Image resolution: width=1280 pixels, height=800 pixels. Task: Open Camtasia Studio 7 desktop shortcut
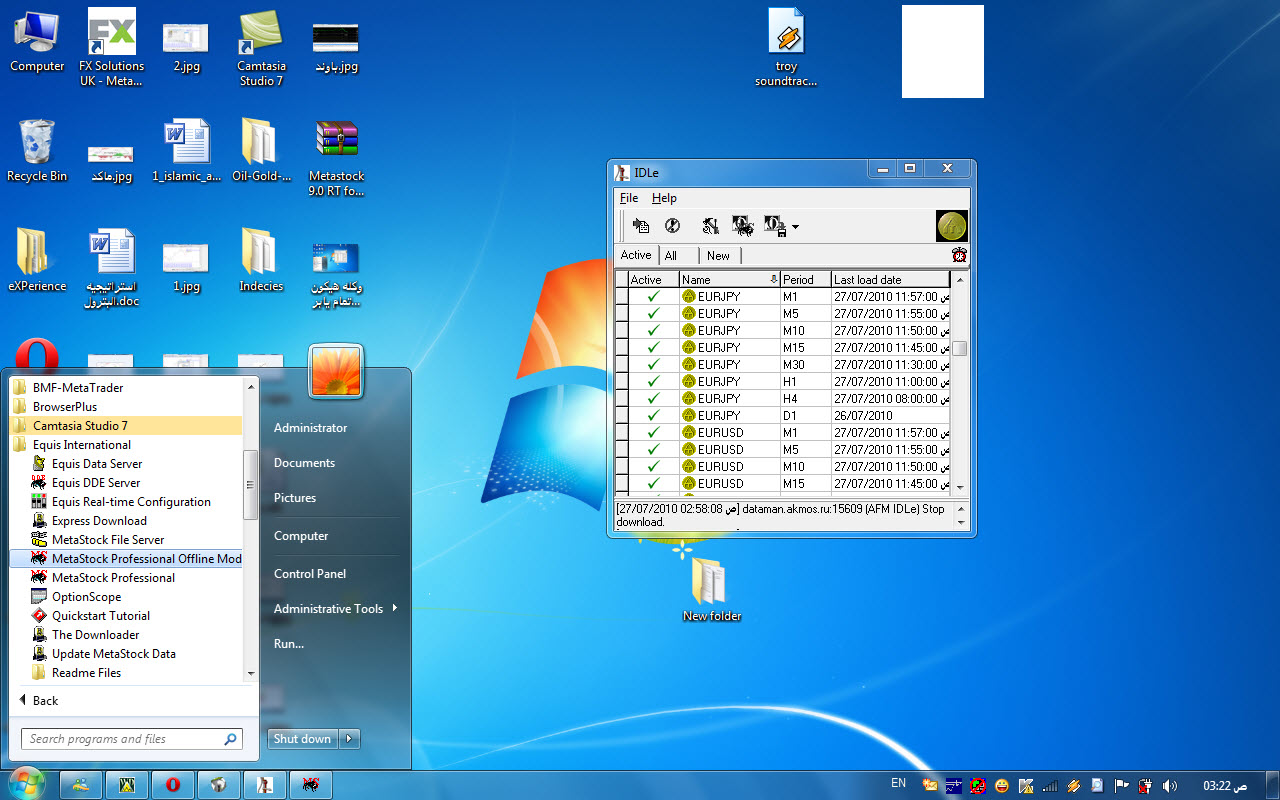[261, 46]
